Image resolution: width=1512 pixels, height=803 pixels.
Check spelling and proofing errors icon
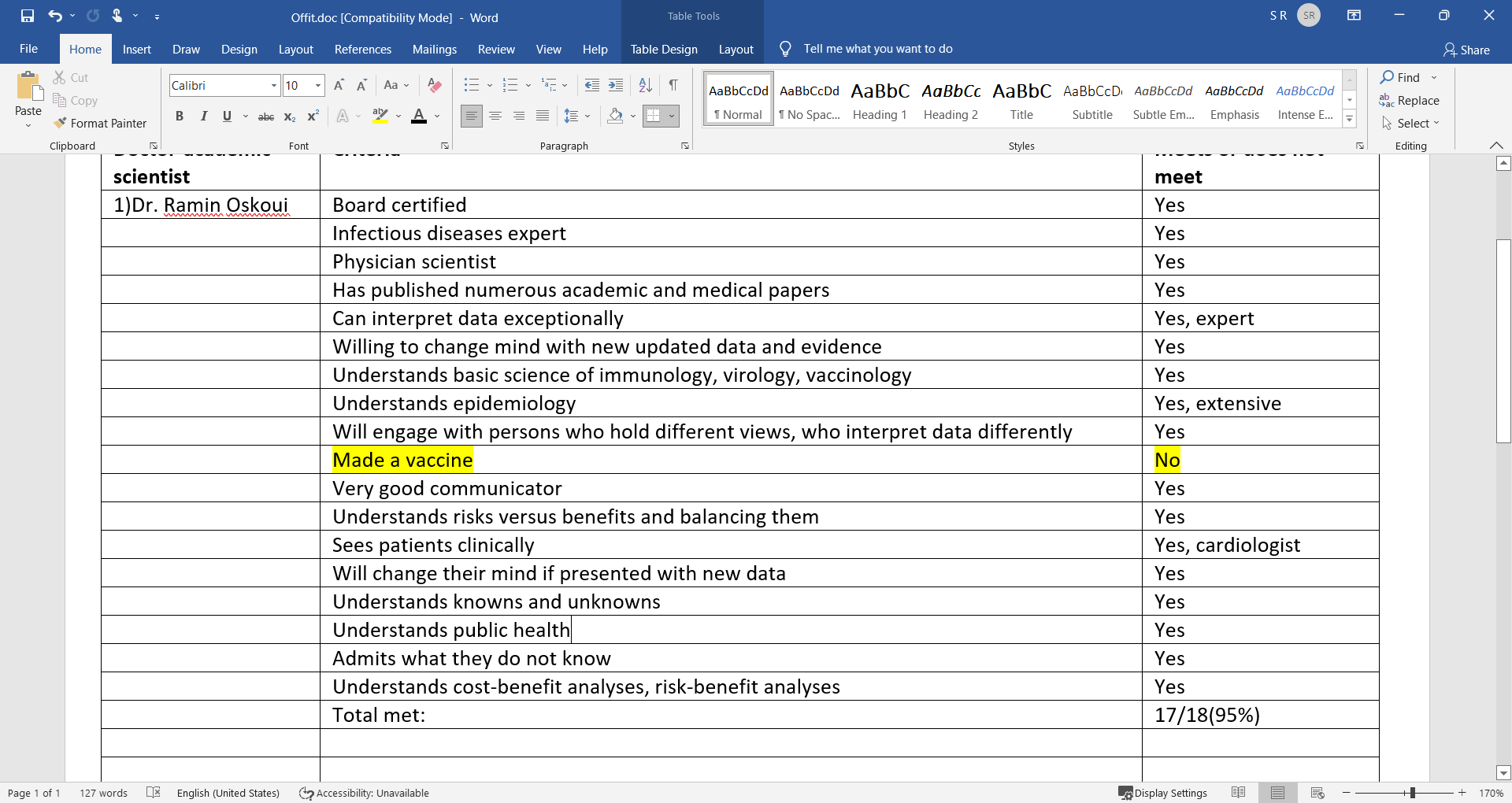[154, 793]
